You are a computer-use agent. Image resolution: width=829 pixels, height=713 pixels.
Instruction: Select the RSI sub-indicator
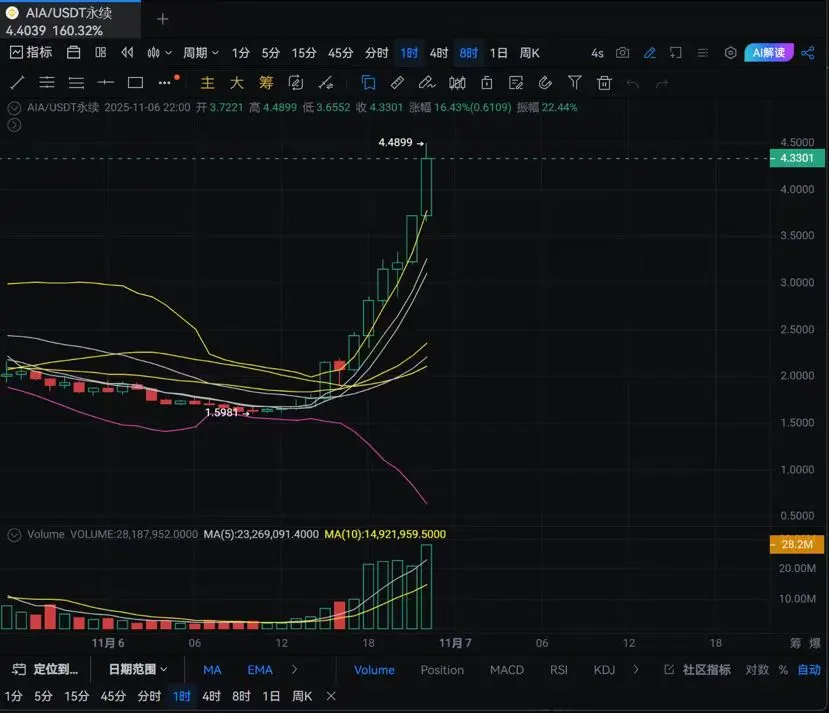[x=558, y=670]
